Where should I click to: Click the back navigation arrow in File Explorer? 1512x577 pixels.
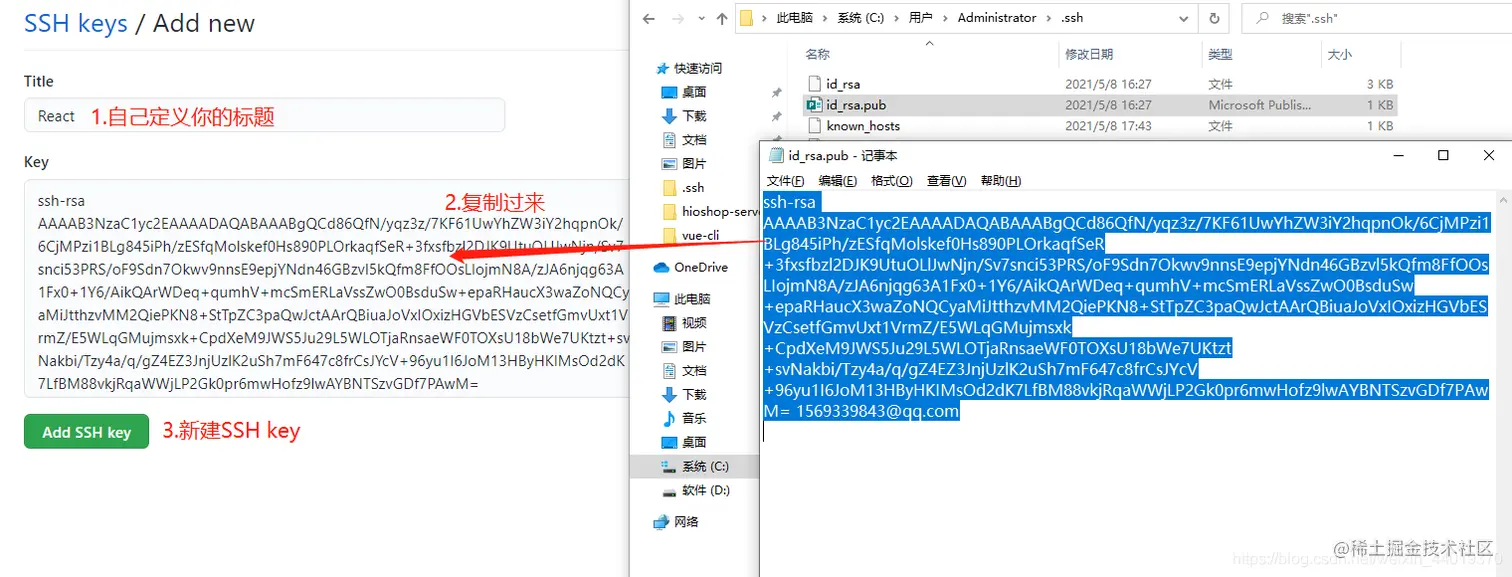point(647,17)
